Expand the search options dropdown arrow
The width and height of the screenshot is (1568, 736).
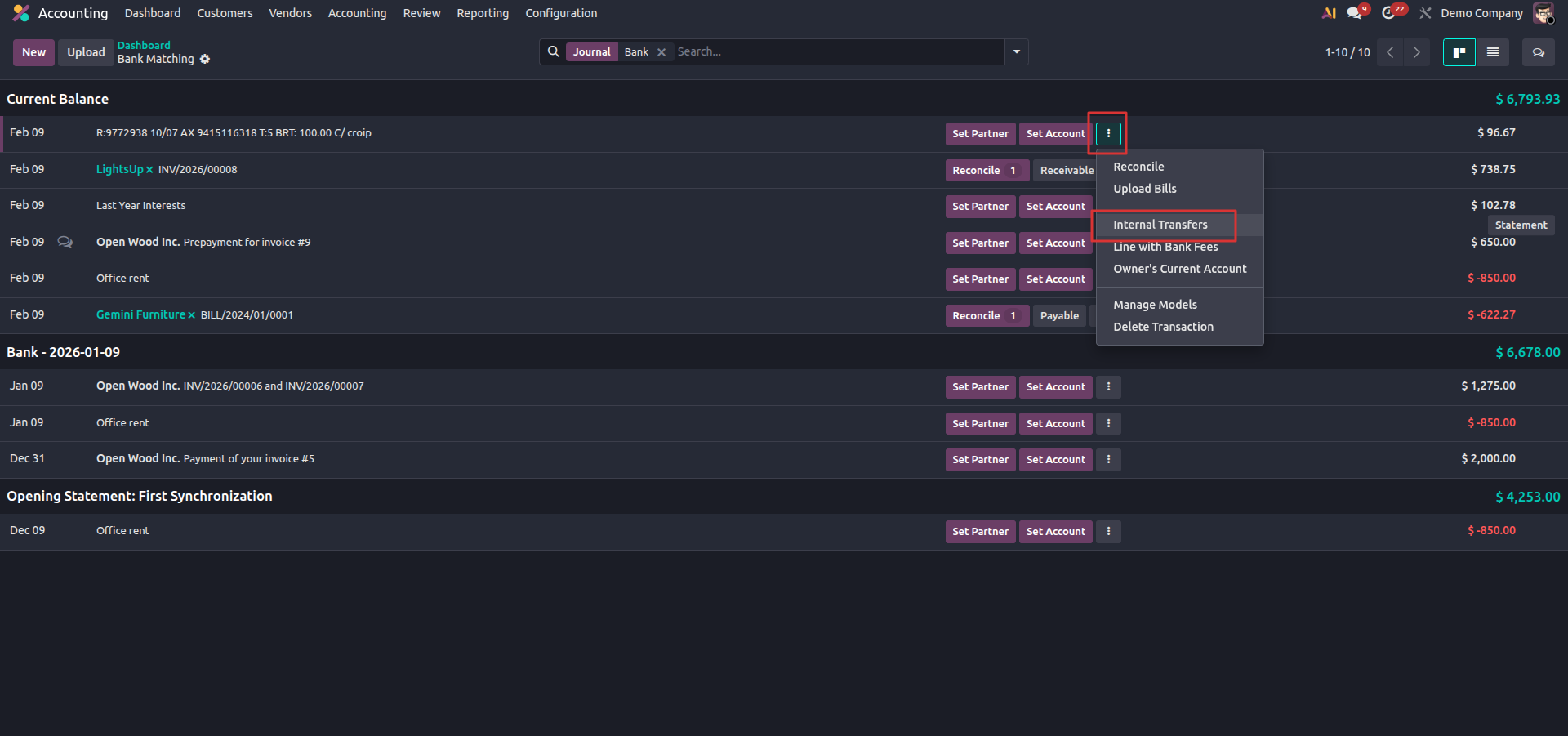pos(1016,52)
